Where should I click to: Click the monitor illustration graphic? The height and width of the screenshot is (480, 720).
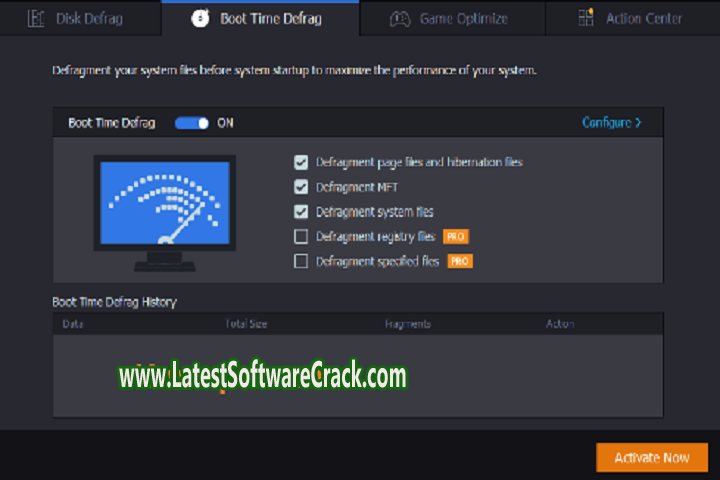(x=164, y=212)
